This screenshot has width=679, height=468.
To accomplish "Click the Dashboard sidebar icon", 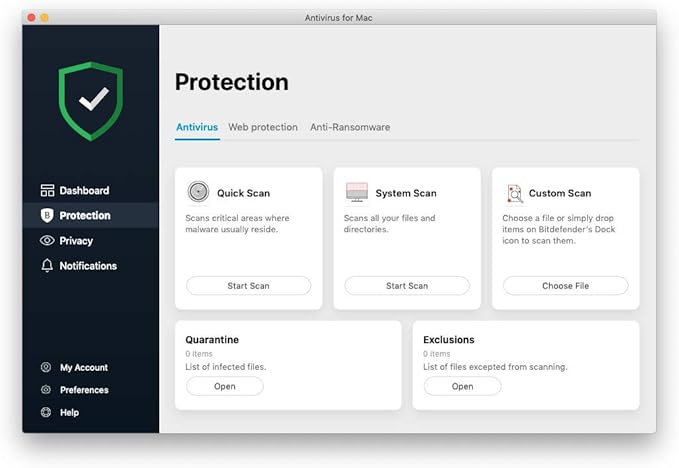I will tap(47, 191).
